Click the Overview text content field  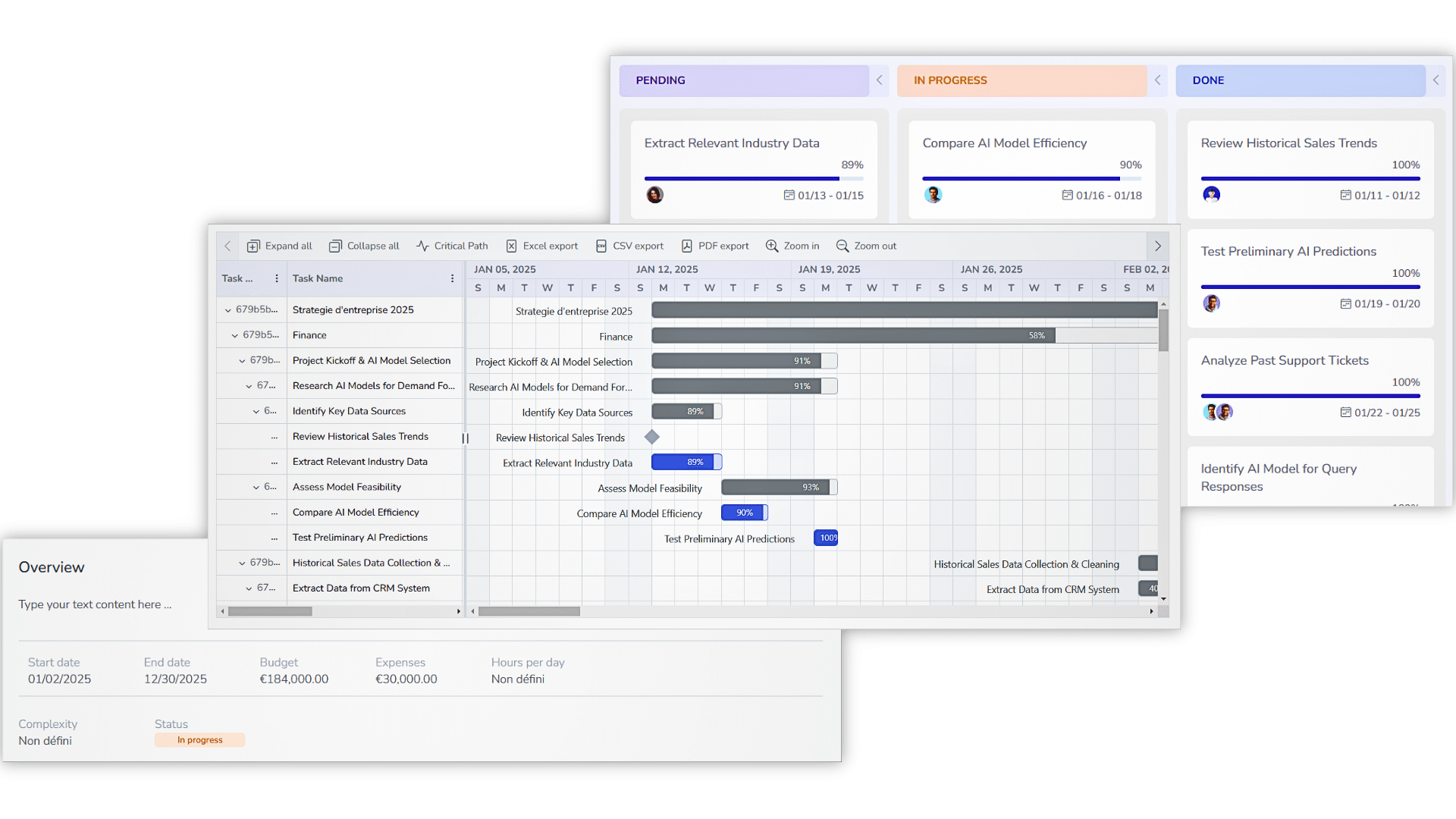tap(95, 605)
